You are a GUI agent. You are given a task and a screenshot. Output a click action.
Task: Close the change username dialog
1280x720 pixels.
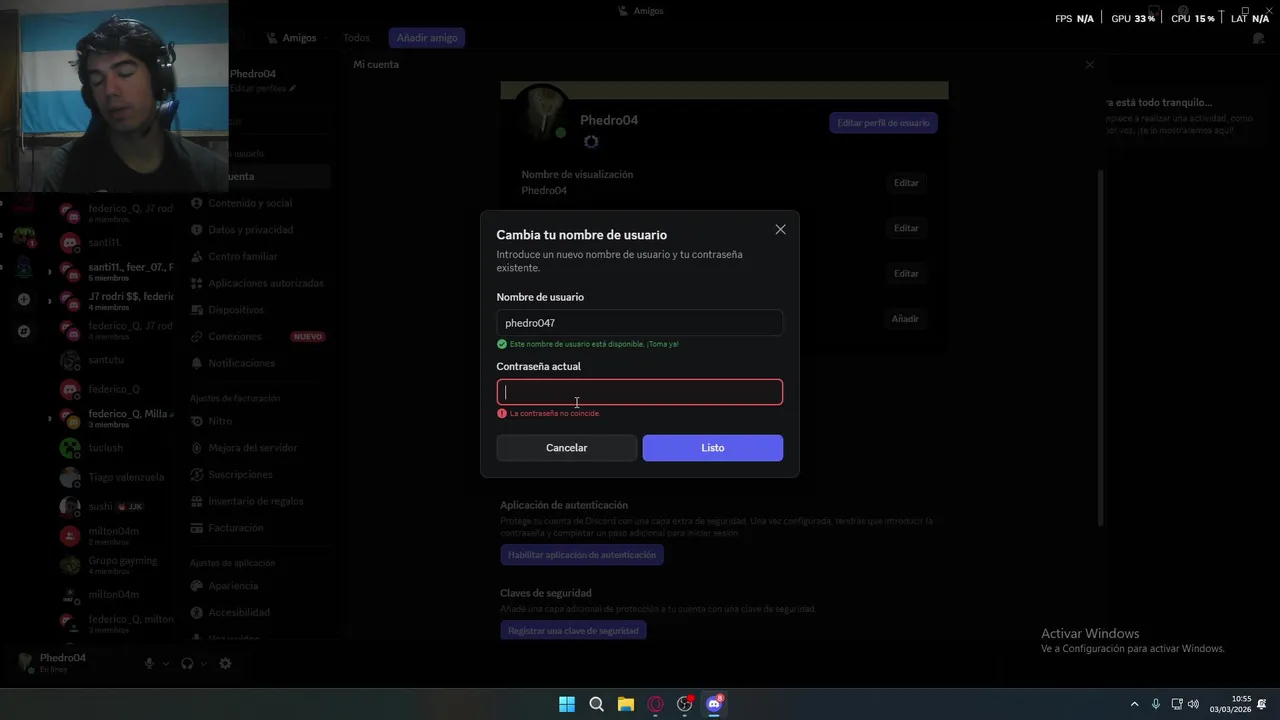pos(780,230)
